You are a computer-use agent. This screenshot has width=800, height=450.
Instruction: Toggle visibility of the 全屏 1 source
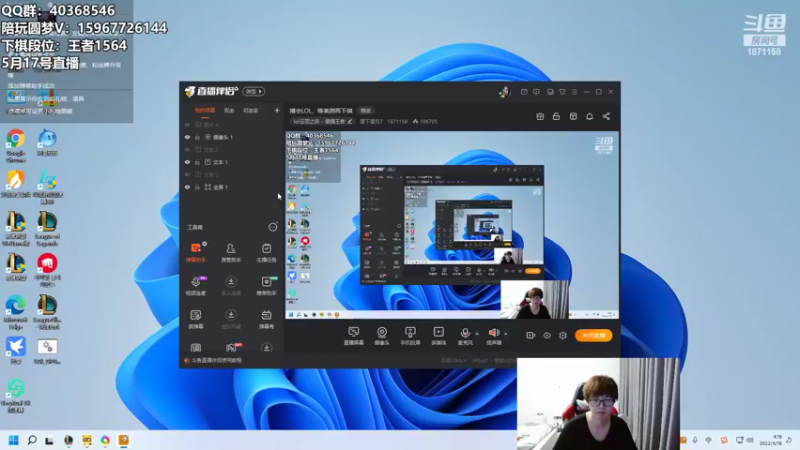[187, 187]
